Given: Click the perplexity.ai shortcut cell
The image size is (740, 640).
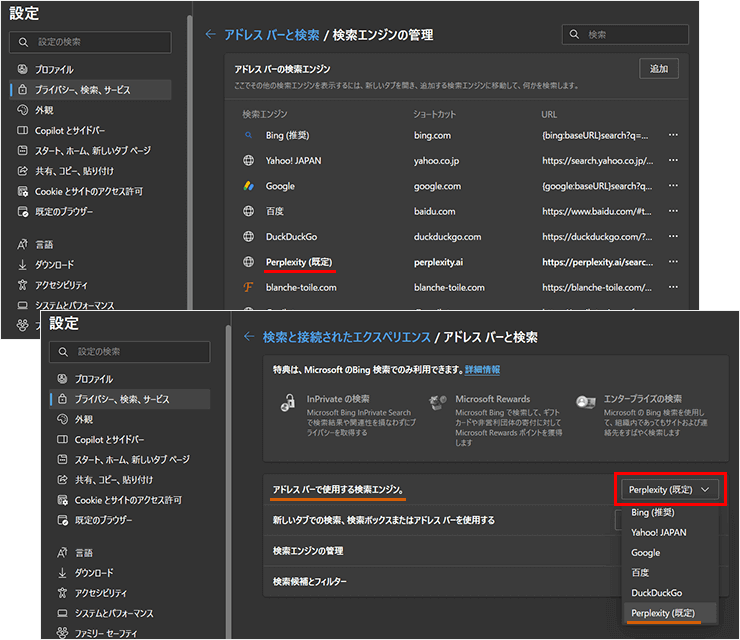Looking at the screenshot, I should pyautogui.click(x=438, y=262).
